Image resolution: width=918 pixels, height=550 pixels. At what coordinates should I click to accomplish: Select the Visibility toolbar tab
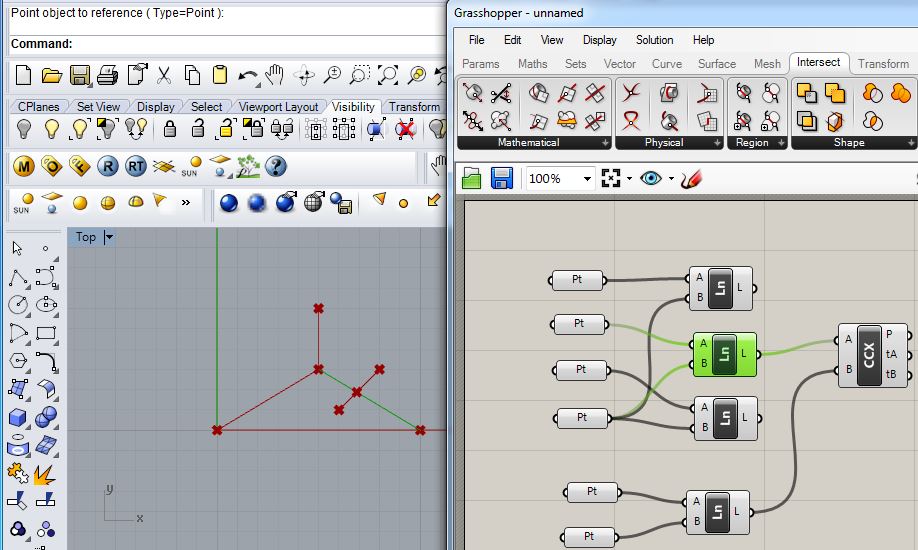[x=353, y=107]
